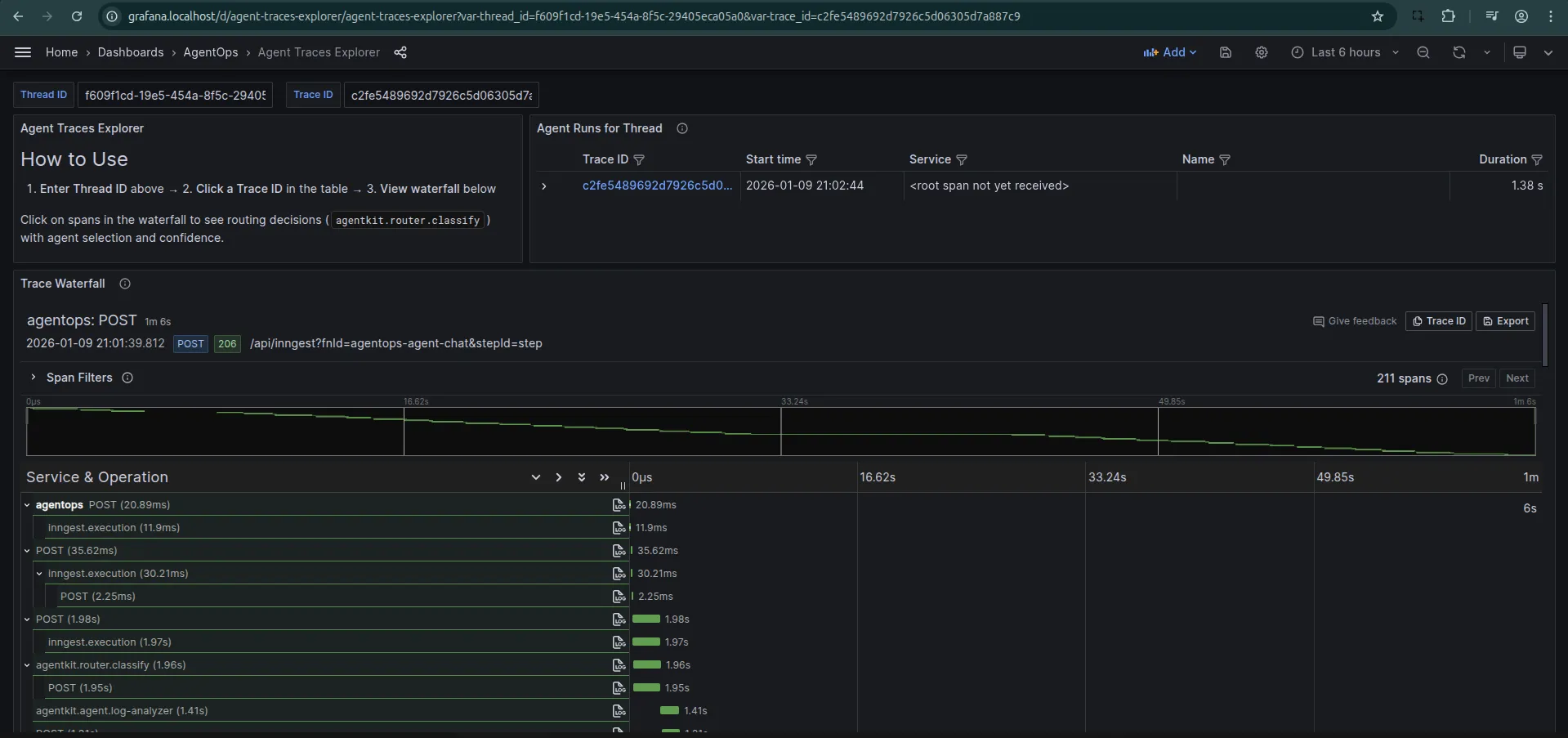Screen dimensions: 1568x738
Task: Collapse the agentops POST root span
Action: pos(27,505)
